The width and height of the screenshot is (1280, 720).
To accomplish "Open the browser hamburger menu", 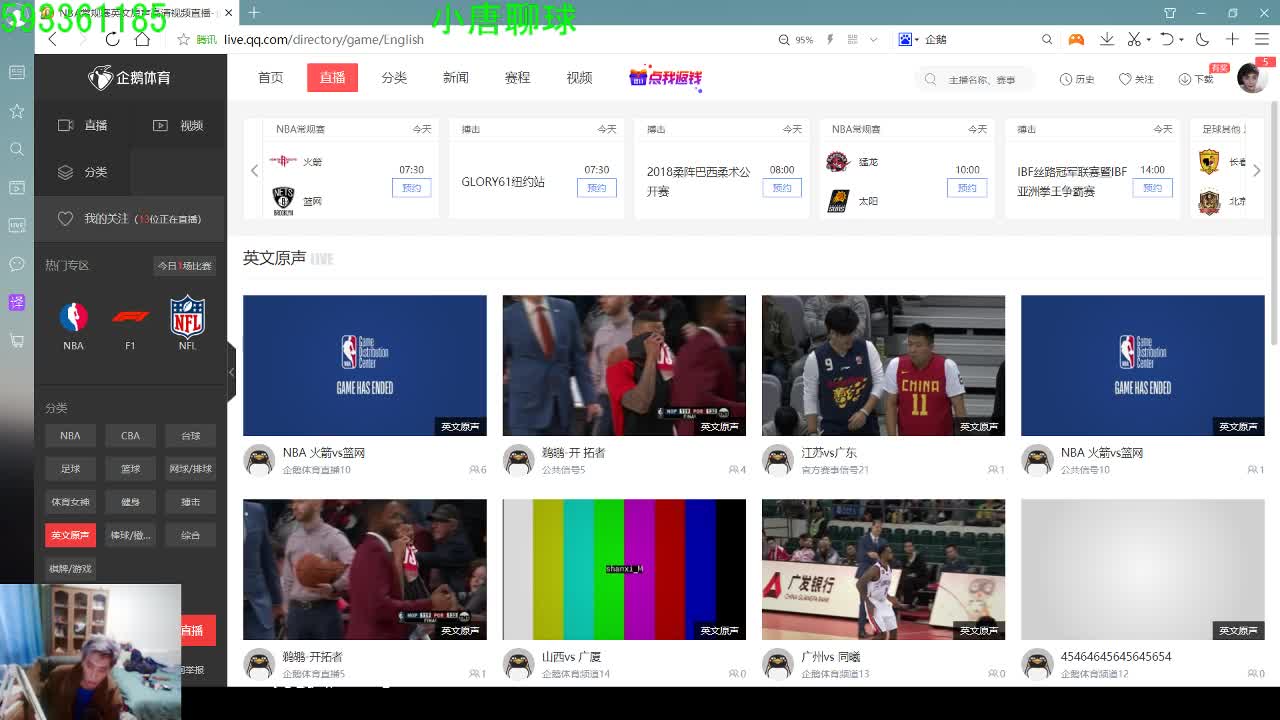I will tap(1261, 39).
